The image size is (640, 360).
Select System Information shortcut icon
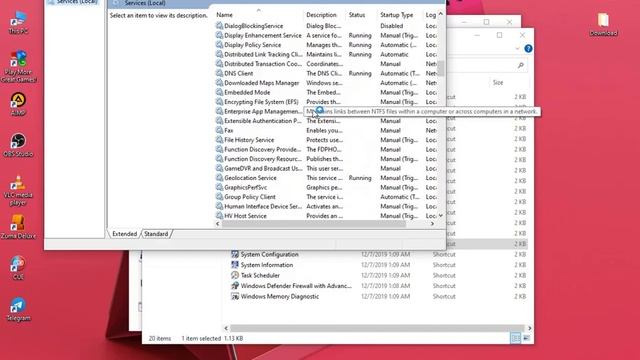235,265
